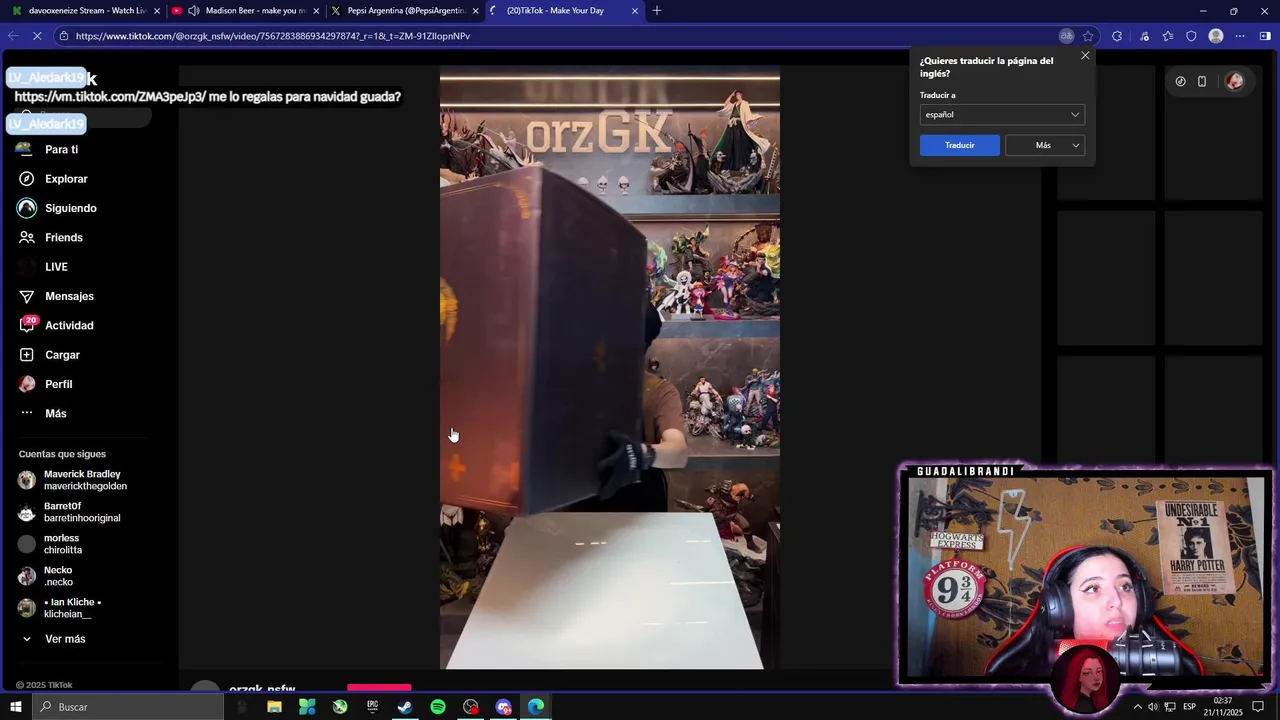1280x720 pixels.
Task: Click translate icon in address bar
Action: [1067, 36]
